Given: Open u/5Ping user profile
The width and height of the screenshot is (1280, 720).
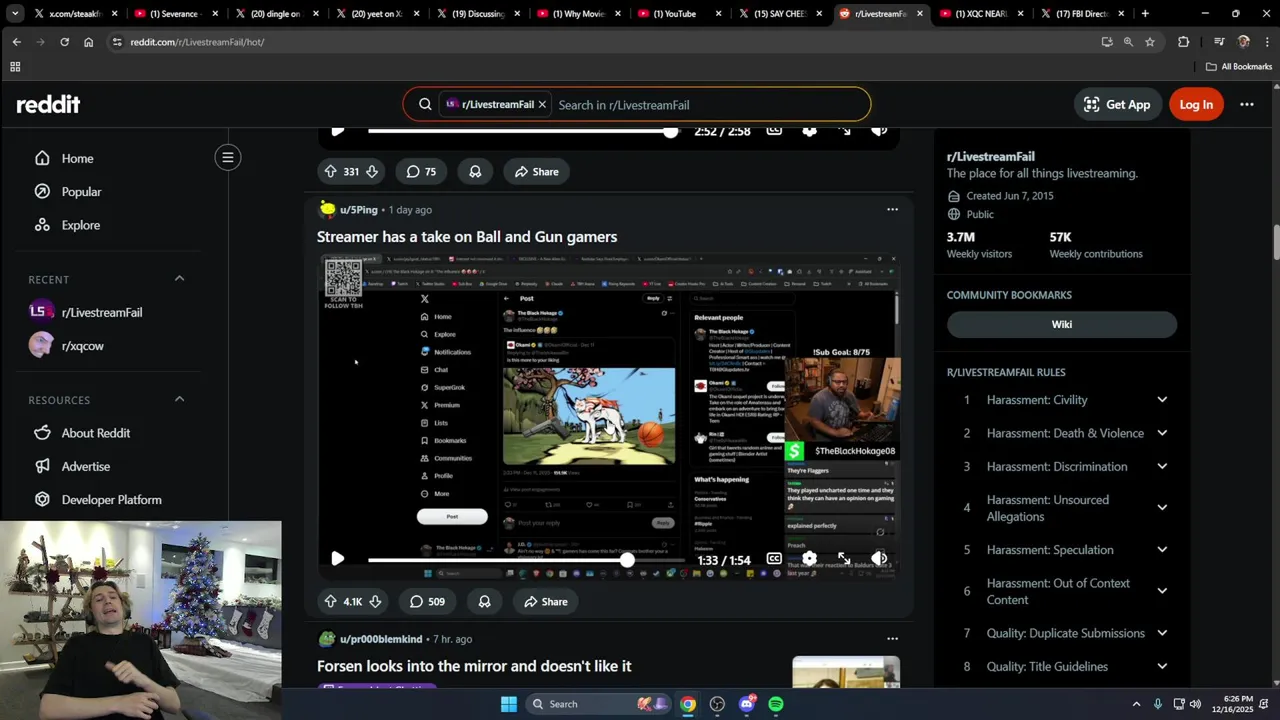Looking at the screenshot, I should click(359, 210).
